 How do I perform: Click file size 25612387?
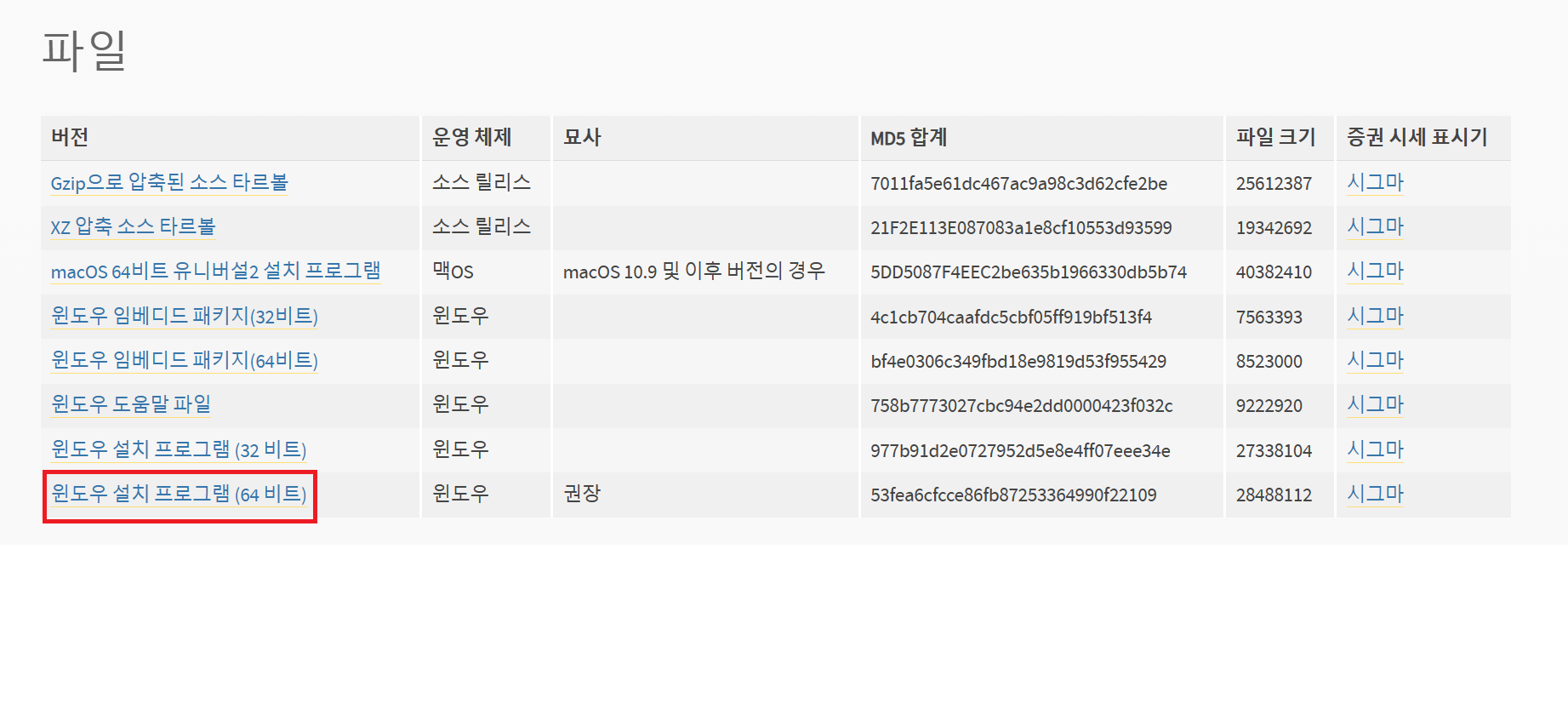[x=1274, y=184]
